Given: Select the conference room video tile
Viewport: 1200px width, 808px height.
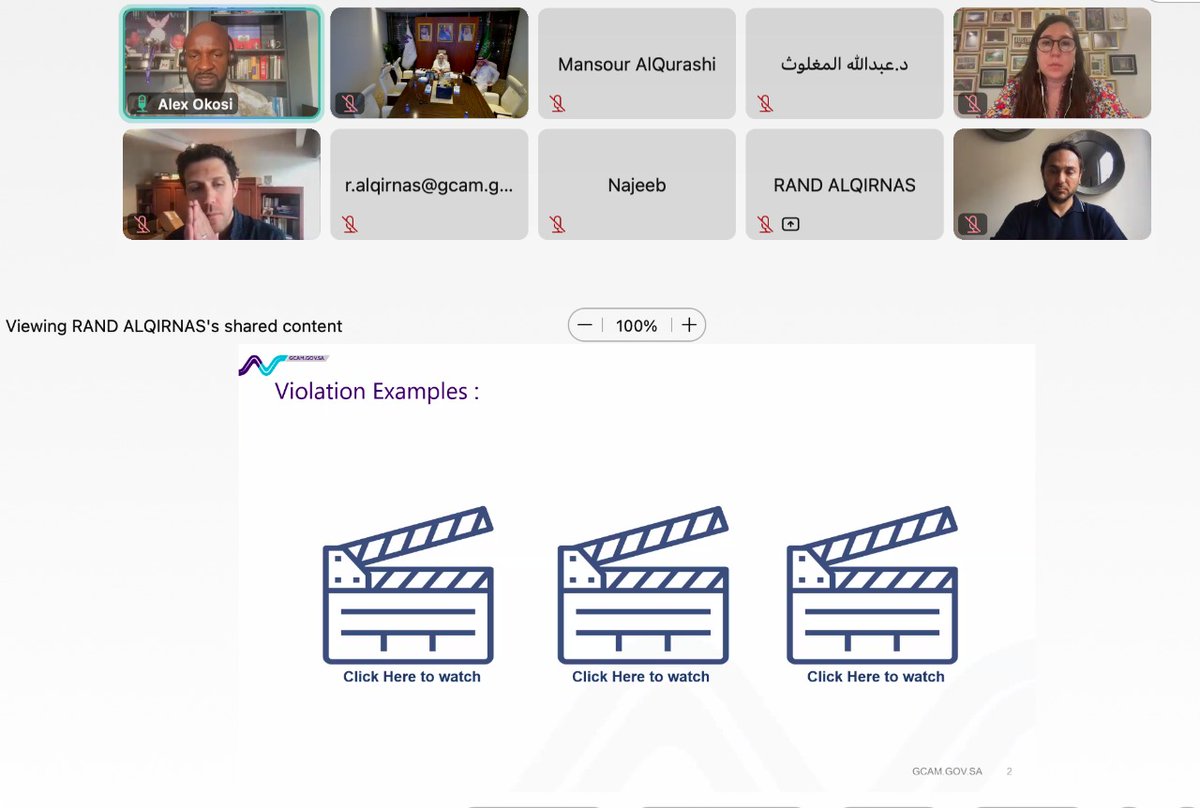Looking at the screenshot, I should 429,63.
